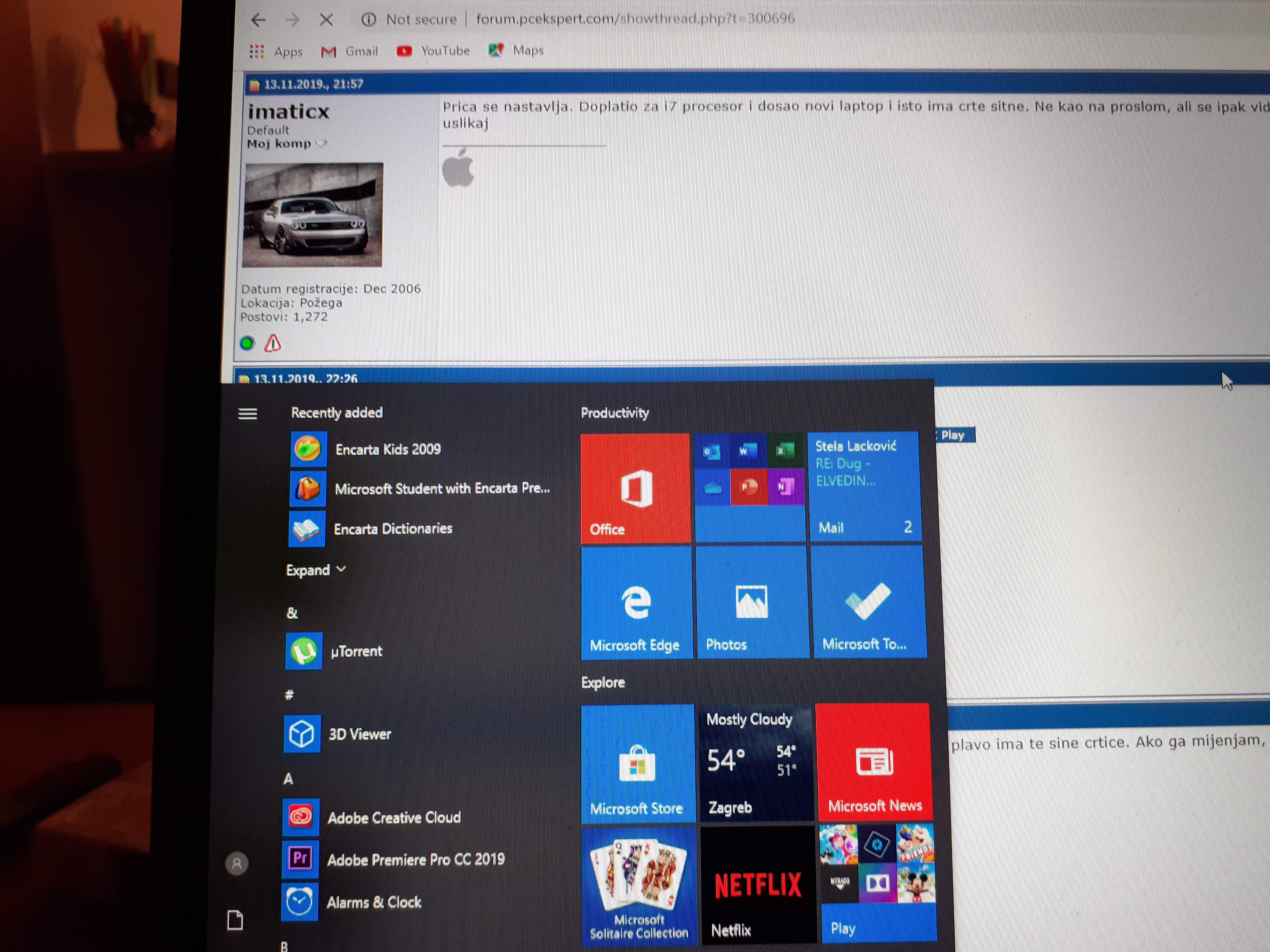
Task: Click the report post warning icon
Action: click(273, 343)
